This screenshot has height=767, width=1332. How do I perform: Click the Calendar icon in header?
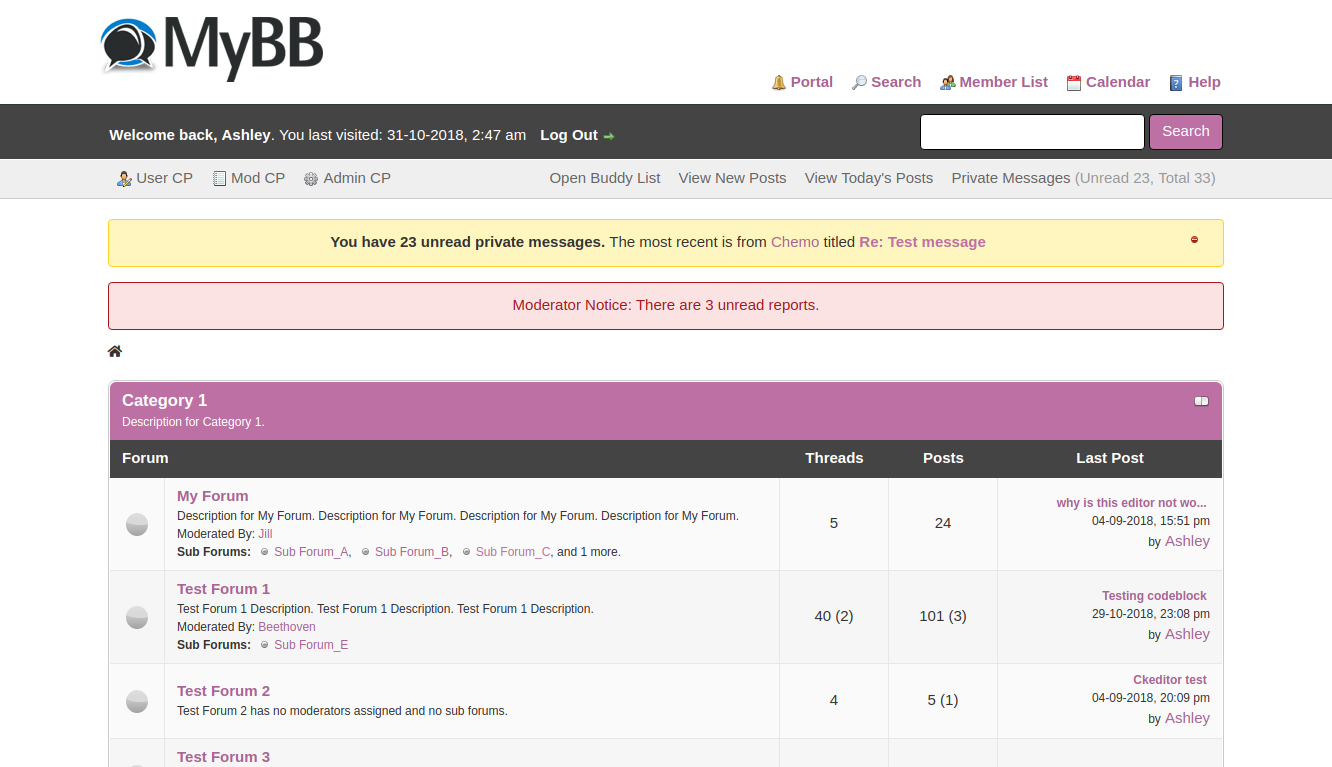click(1074, 83)
